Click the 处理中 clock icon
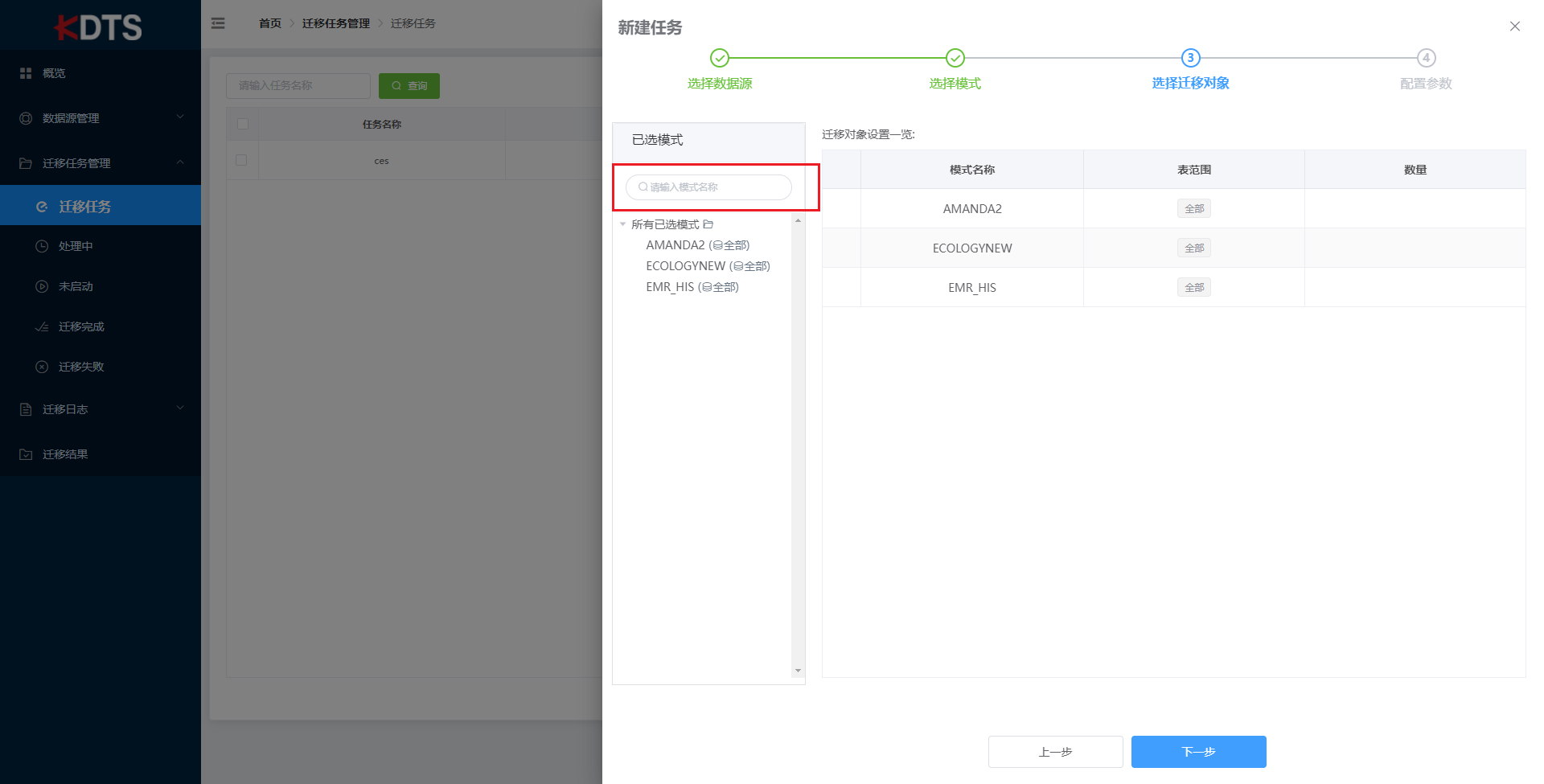This screenshot has height=784, width=1544. pos(42,246)
